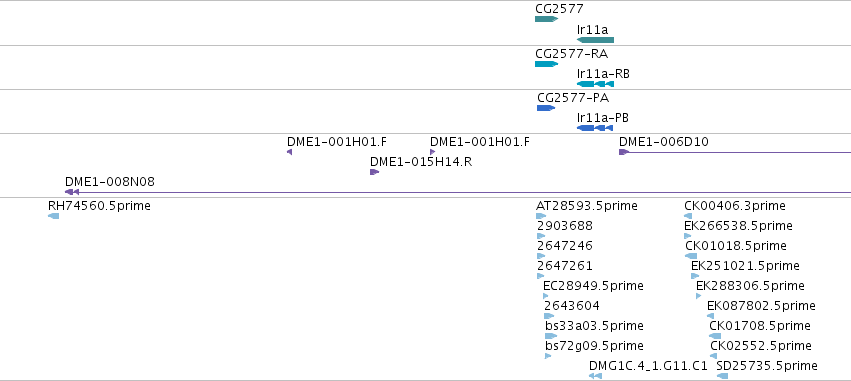Click the CK01018.5prime EST glyph
The width and height of the screenshot is (851, 381).
tap(691, 256)
